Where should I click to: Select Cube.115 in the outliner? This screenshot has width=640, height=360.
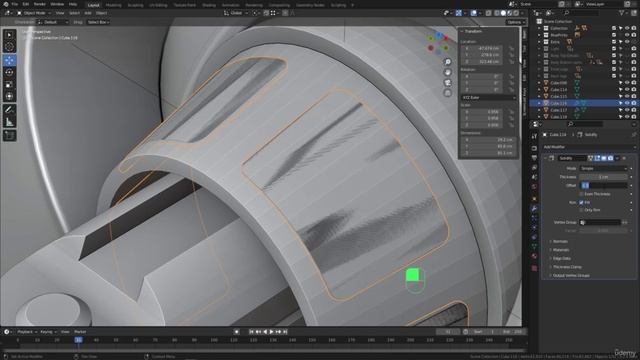558,96
